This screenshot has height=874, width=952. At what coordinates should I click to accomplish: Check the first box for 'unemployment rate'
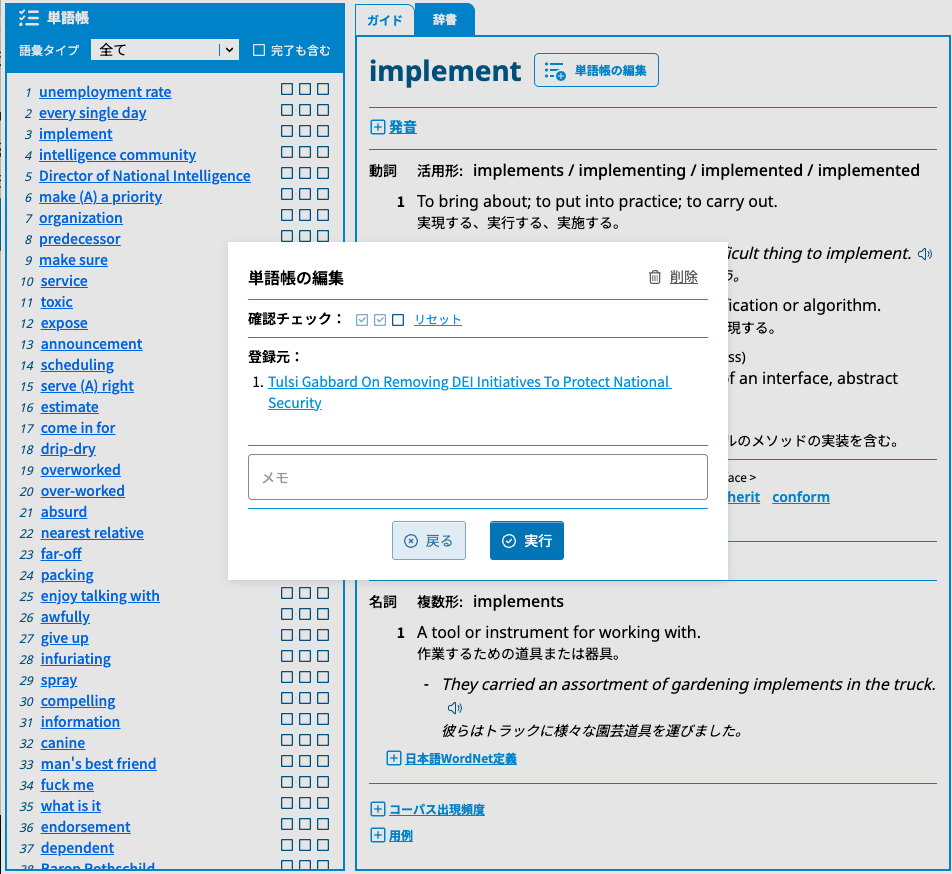[x=287, y=89]
